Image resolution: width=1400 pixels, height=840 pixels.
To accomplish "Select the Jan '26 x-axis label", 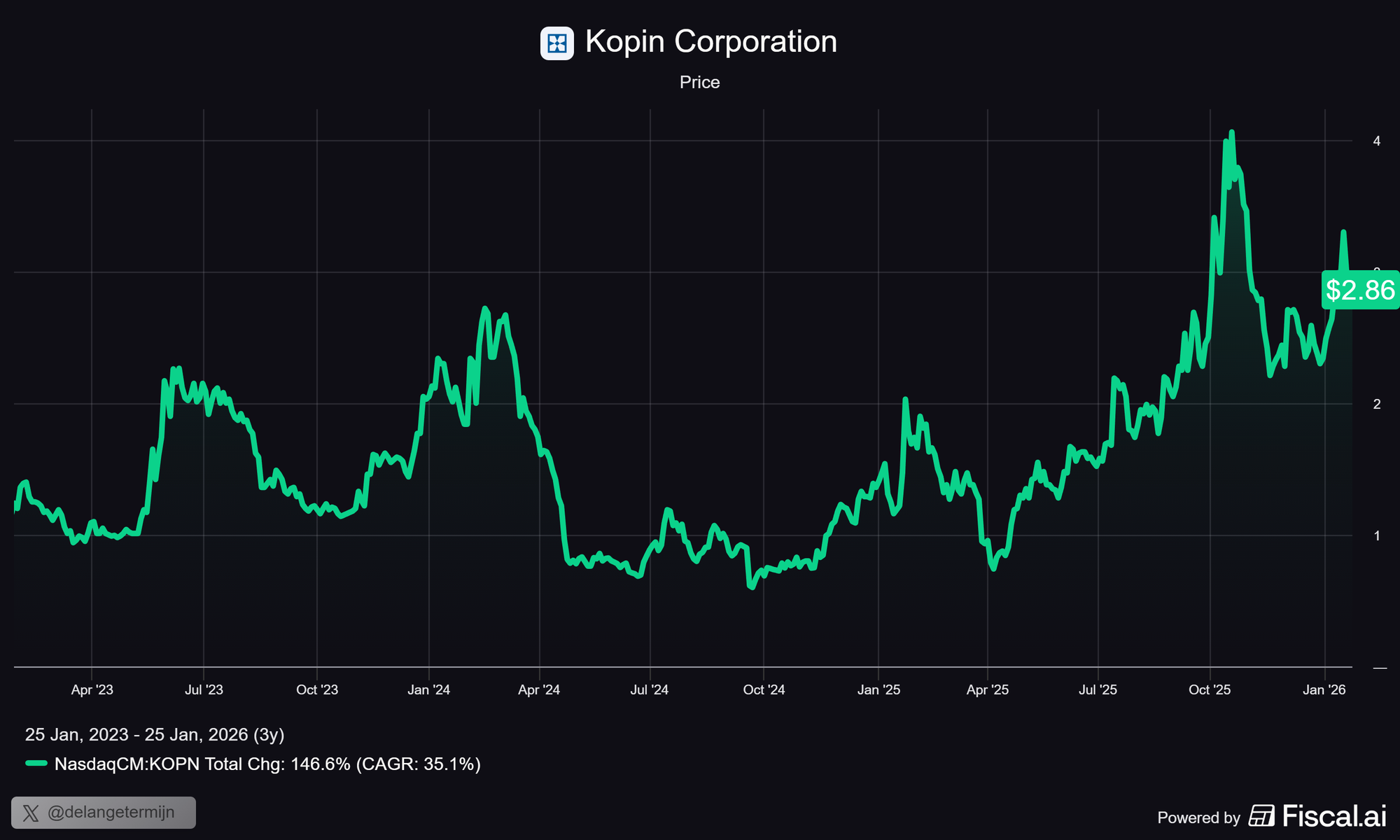I will pyautogui.click(x=1324, y=690).
